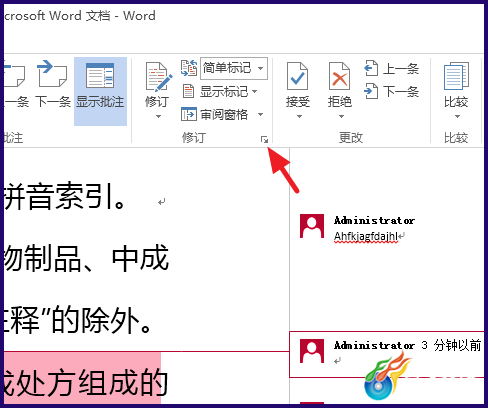
Task: Expand the 显示标记 show markup menu
Action: click(220, 91)
